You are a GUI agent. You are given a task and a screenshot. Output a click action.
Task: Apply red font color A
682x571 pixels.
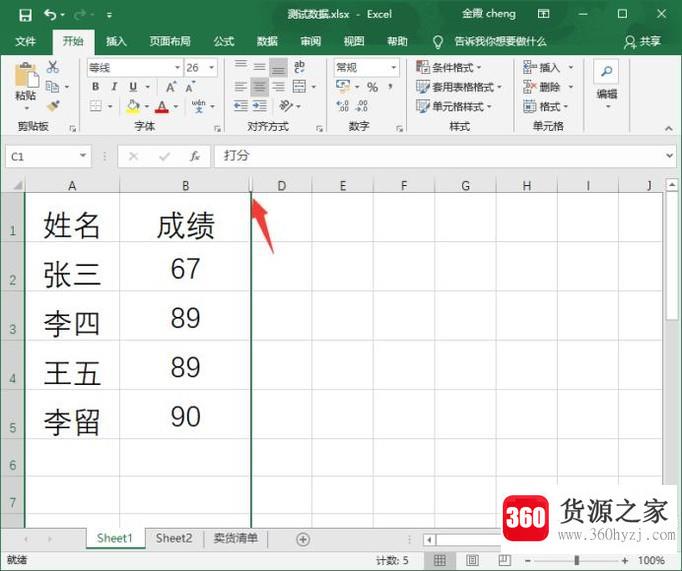(x=162, y=106)
